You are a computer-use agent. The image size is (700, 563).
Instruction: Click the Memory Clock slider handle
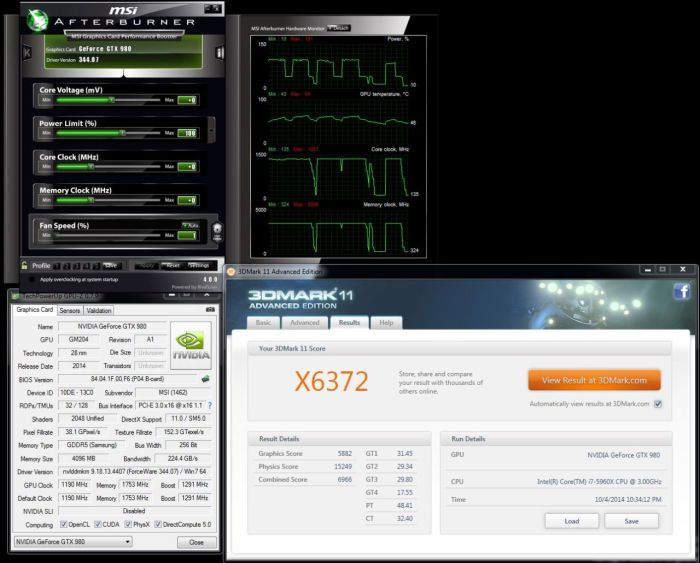click(x=91, y=200)
